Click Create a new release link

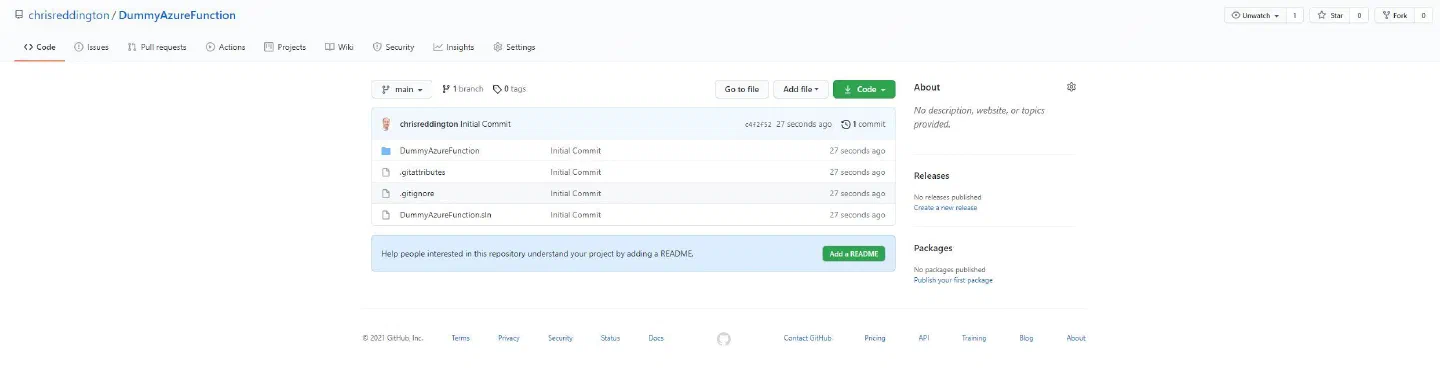pos(946,208)
